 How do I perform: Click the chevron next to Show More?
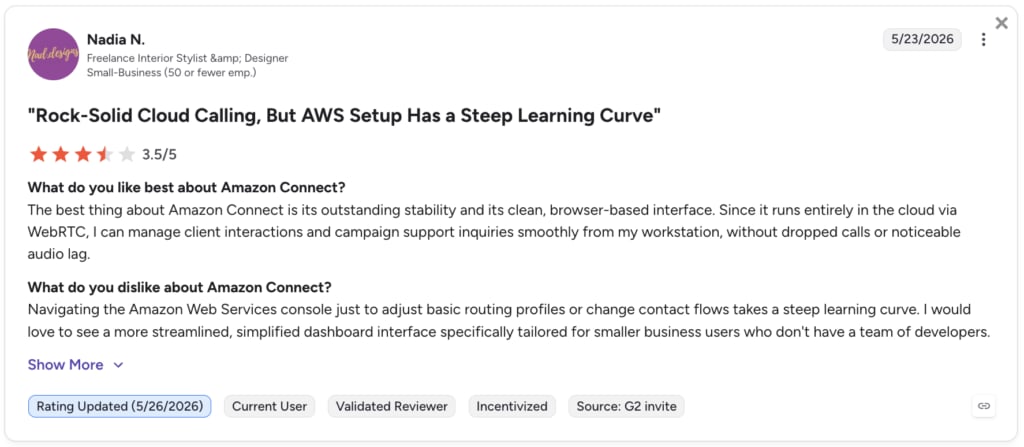[118, 365]
